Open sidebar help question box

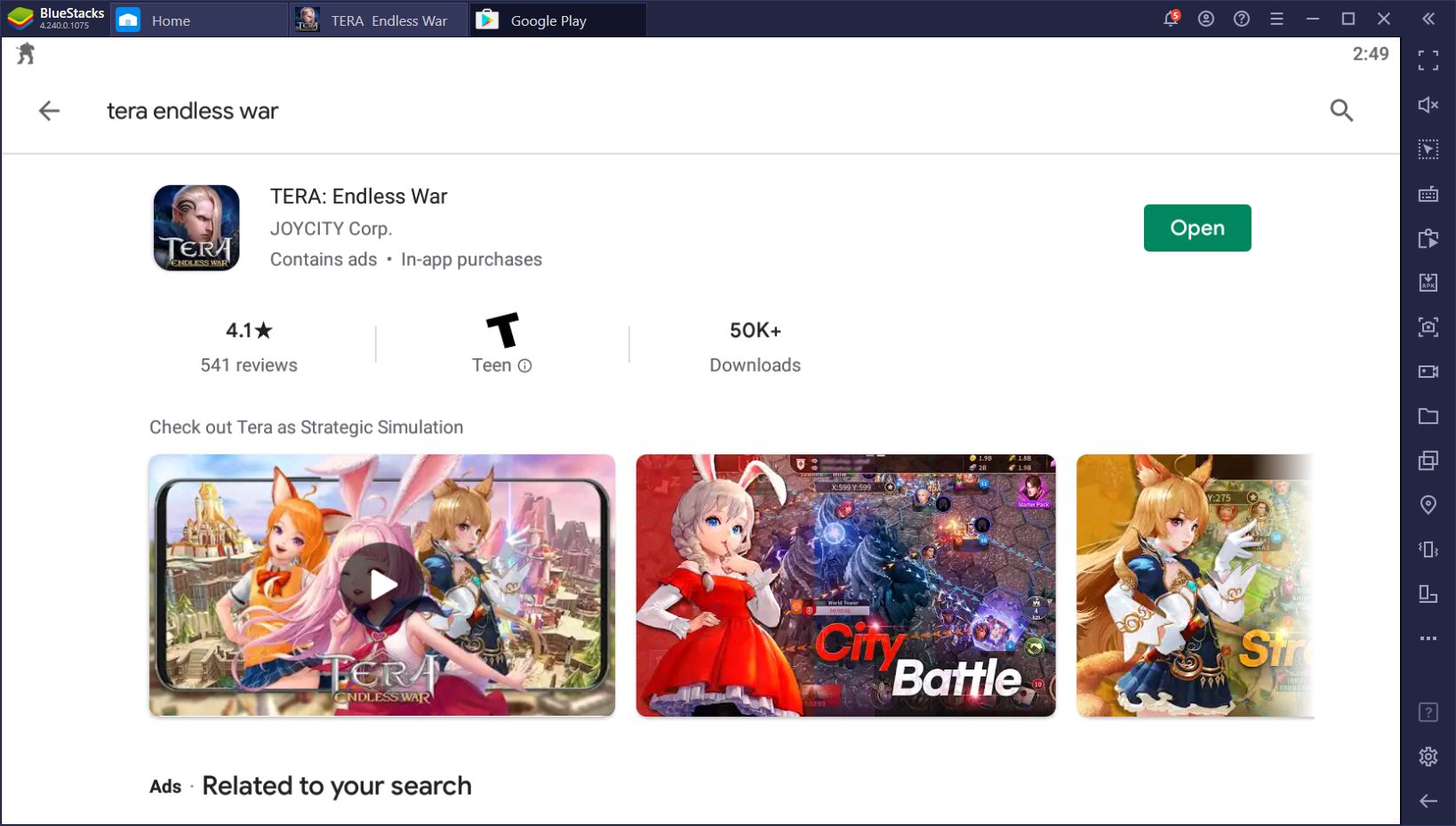(x=1428, y=712)
